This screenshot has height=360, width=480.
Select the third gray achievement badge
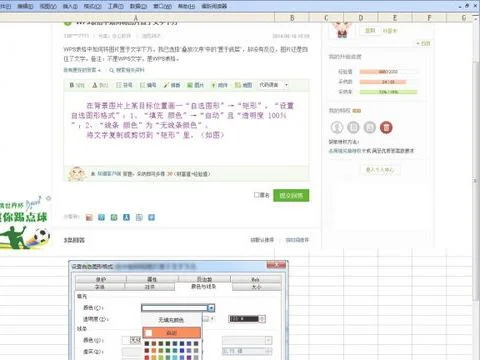pos(370,127)
